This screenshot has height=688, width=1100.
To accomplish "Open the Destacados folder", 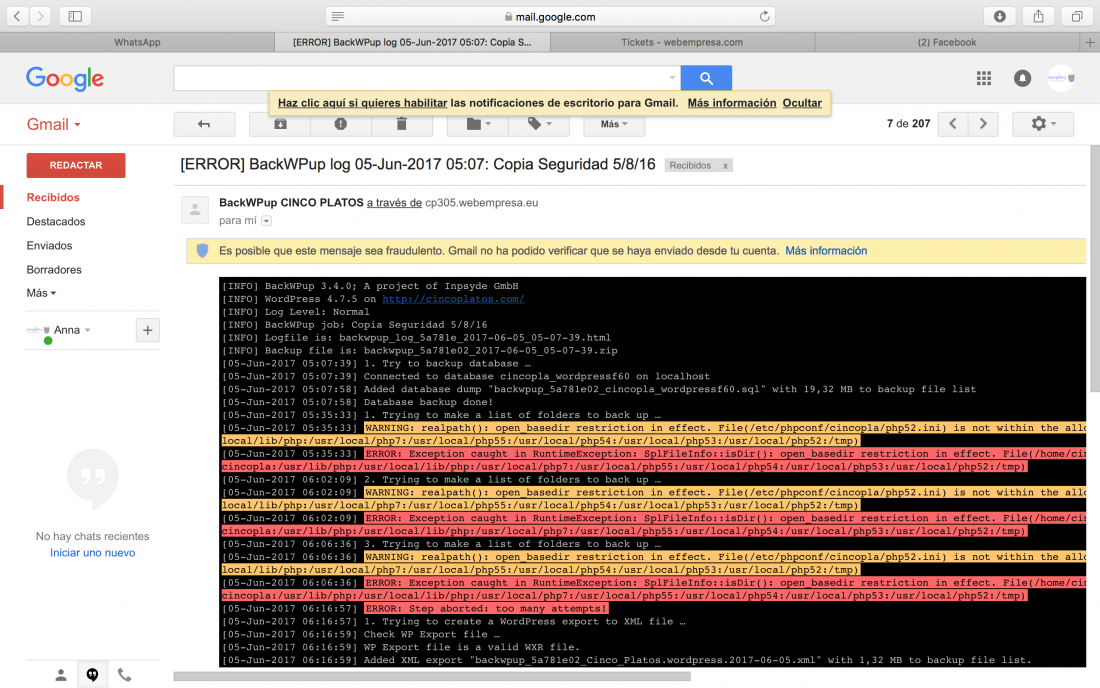I will [x=56, y=222].
